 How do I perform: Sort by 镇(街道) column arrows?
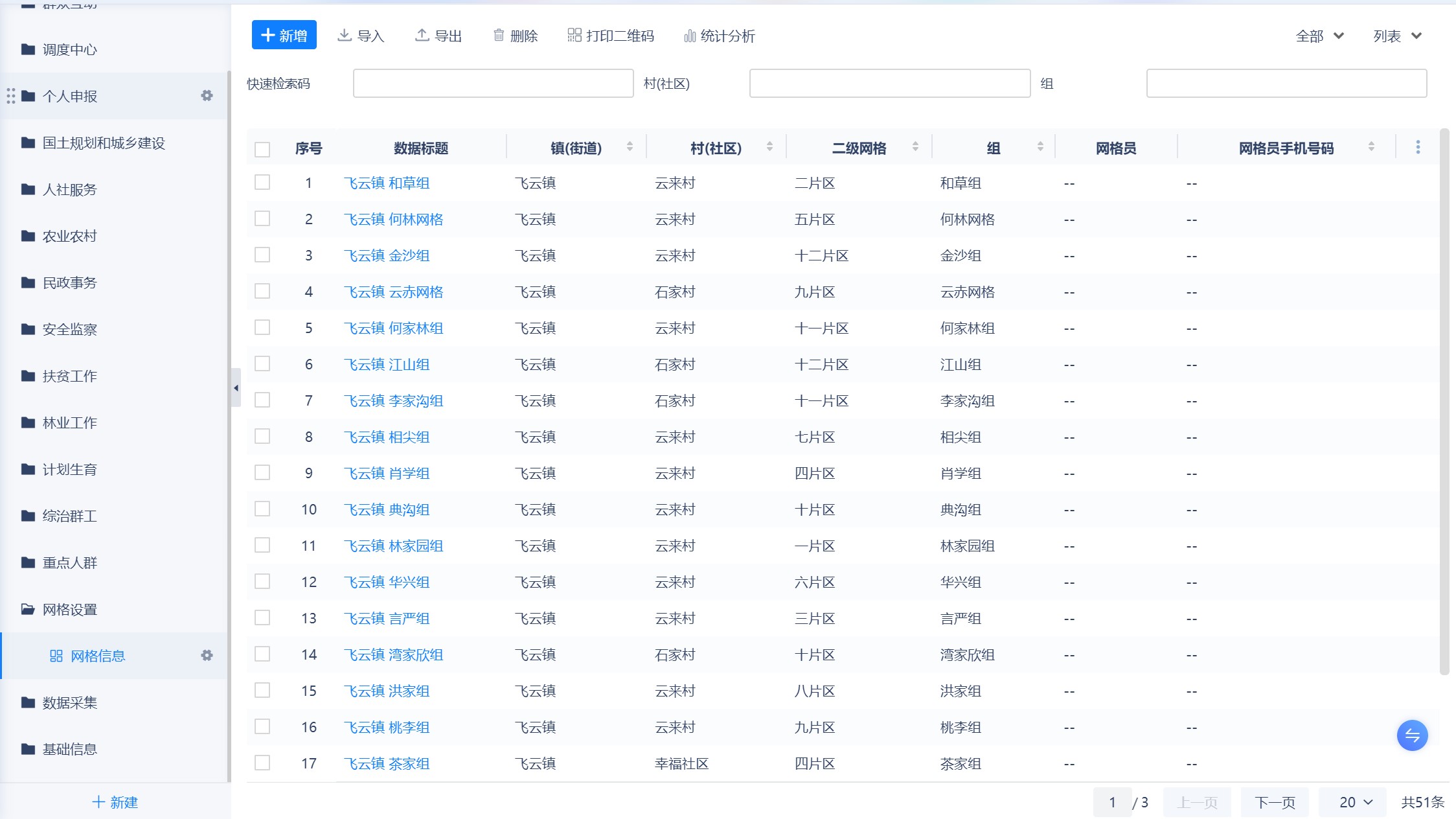(x=630, y=147)
